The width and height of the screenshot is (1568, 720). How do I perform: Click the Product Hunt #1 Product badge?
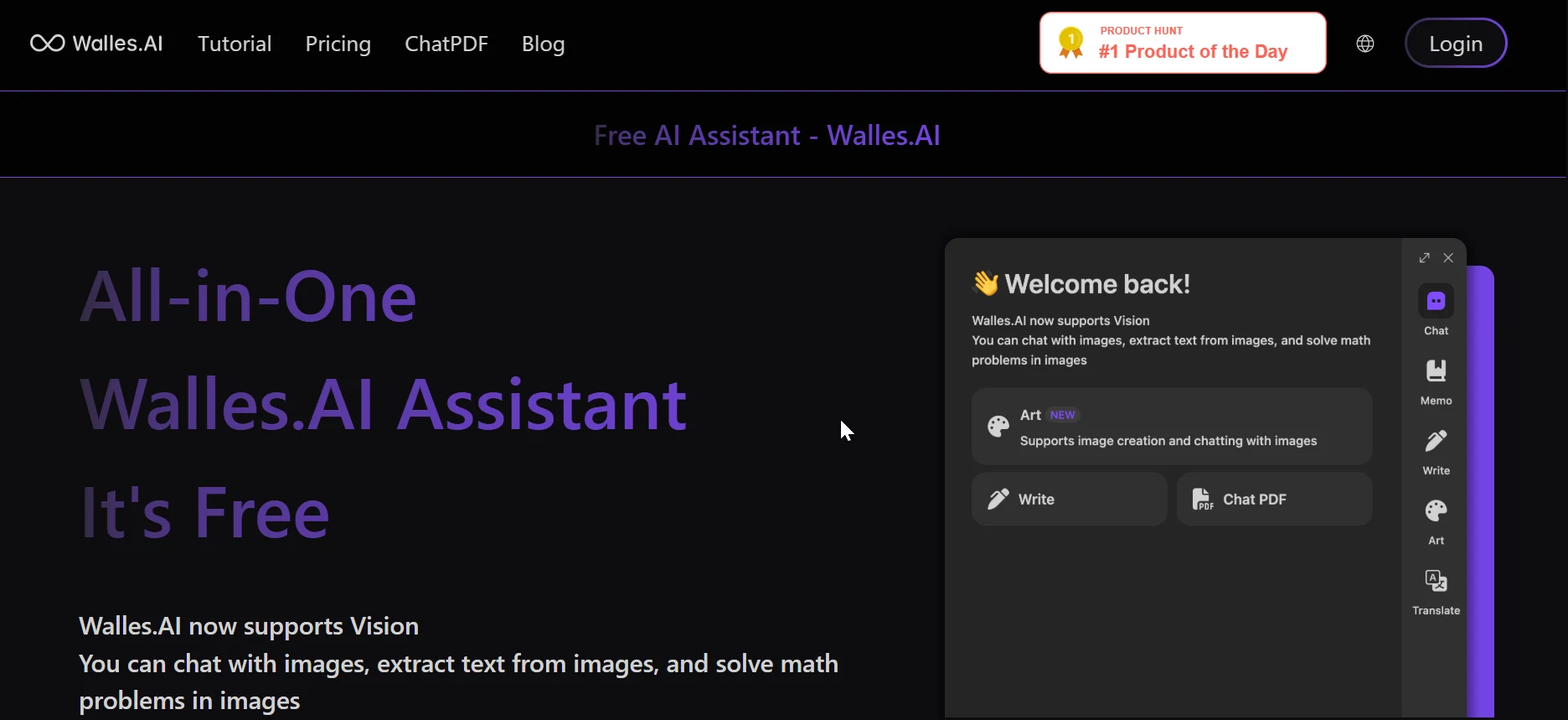pyautogui.click(x=1183, y=43)
